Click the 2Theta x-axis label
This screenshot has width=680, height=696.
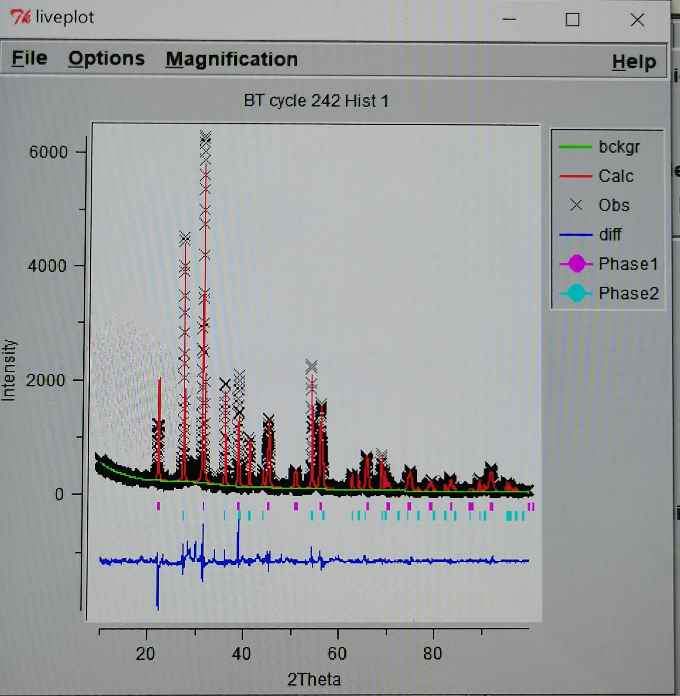tap(314, 680)
